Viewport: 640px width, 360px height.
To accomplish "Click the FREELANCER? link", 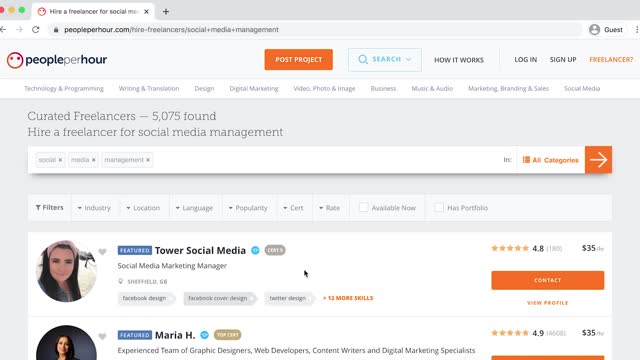I will (611, 60).
